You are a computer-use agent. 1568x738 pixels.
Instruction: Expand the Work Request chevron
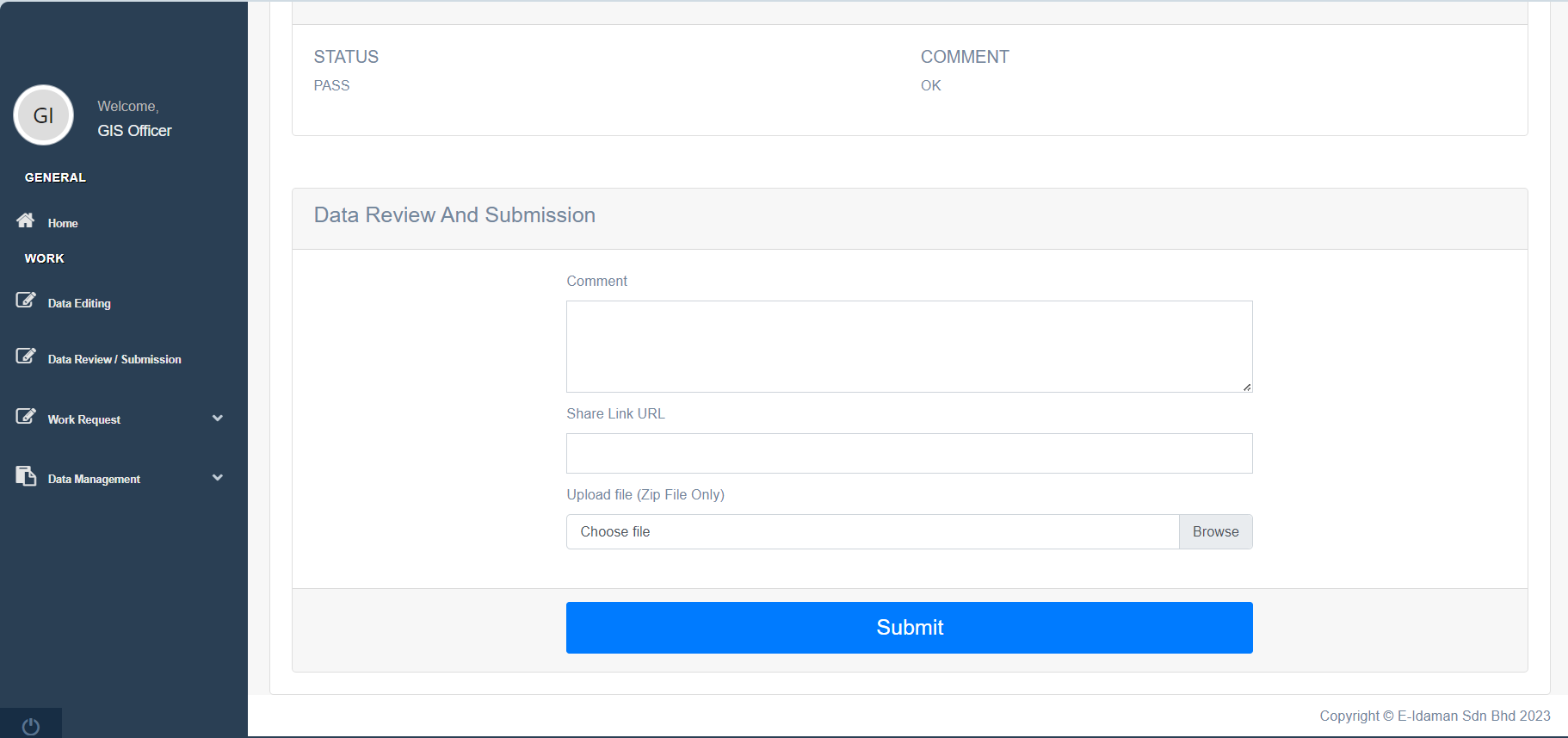pyautogui.click(x=218, y=419)
